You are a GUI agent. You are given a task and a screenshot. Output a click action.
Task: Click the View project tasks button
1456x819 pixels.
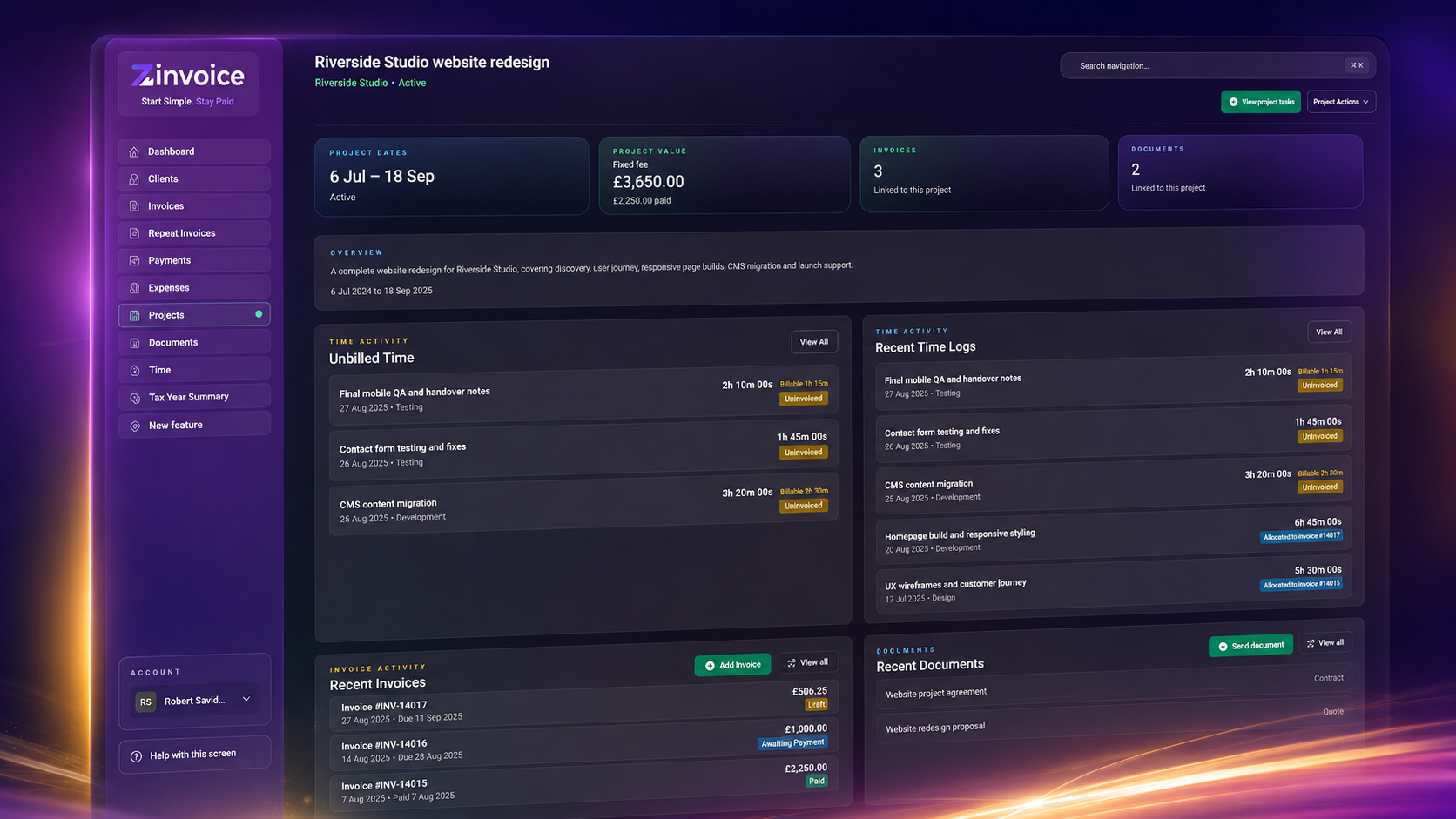[x=1261, y=102]
